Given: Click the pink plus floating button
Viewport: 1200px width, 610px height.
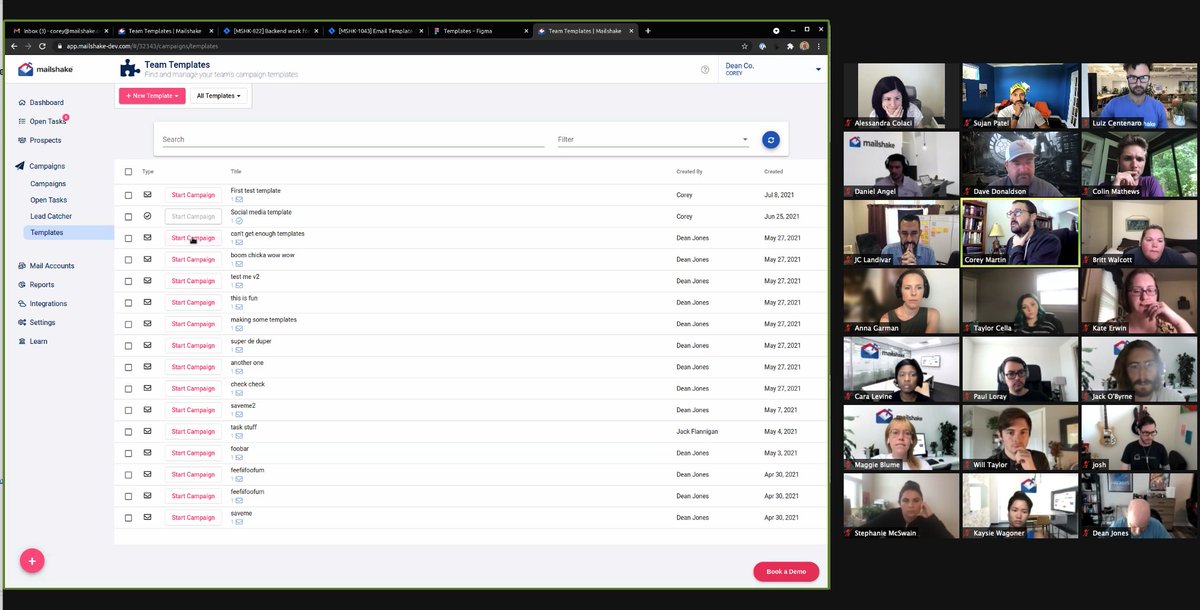Looking at the screenshot, I should (x=32, y=561).
